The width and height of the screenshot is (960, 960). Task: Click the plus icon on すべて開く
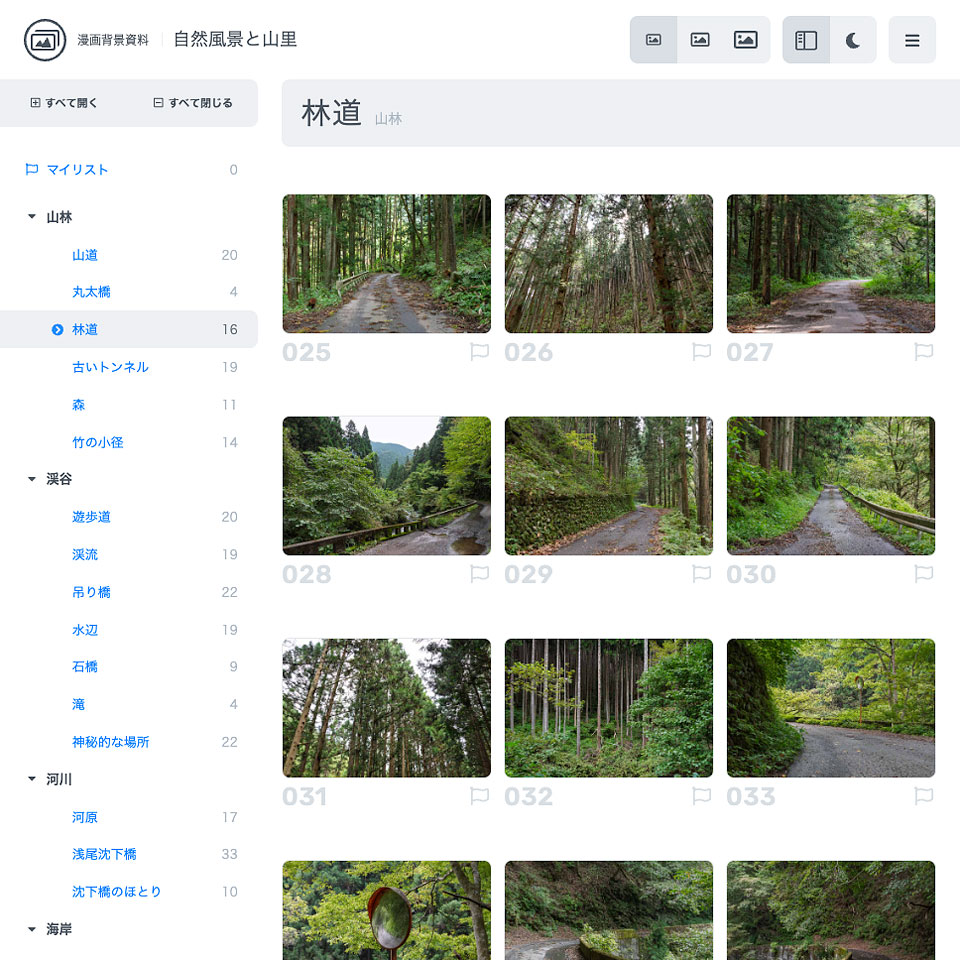tap(35, 102)
